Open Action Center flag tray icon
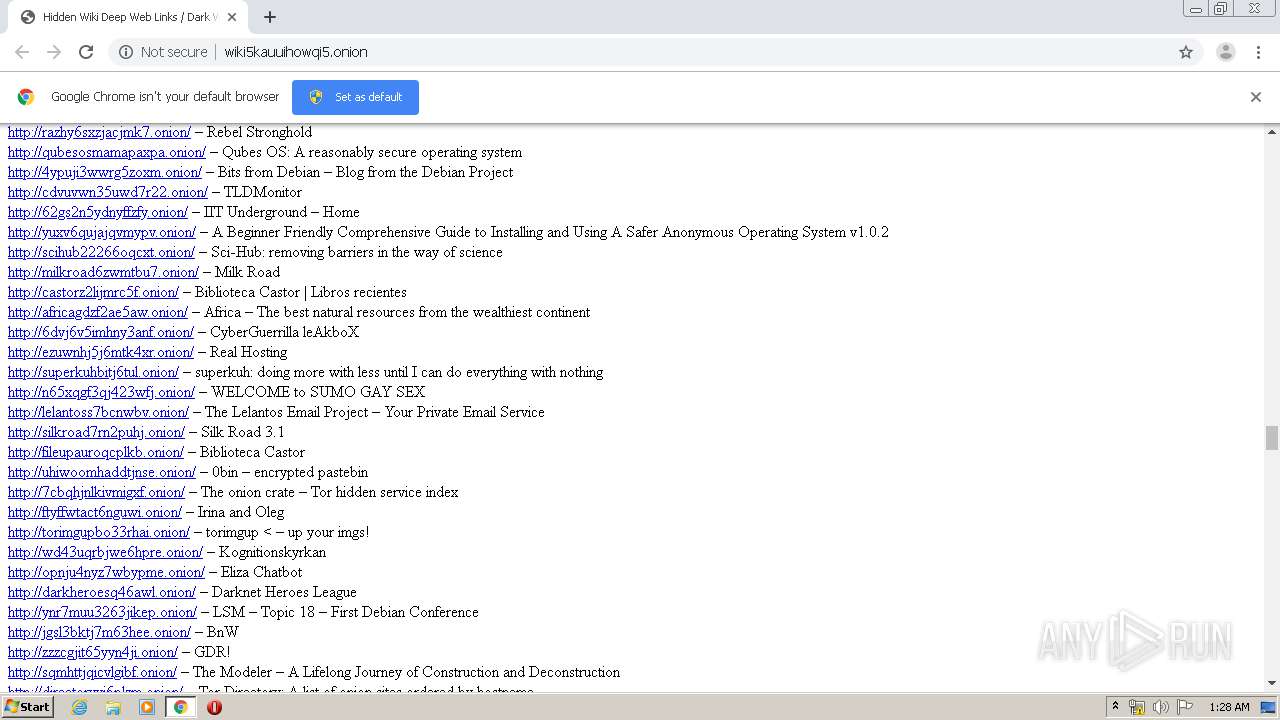Viewport: 1280px width, 720px height. point(1185,707)
